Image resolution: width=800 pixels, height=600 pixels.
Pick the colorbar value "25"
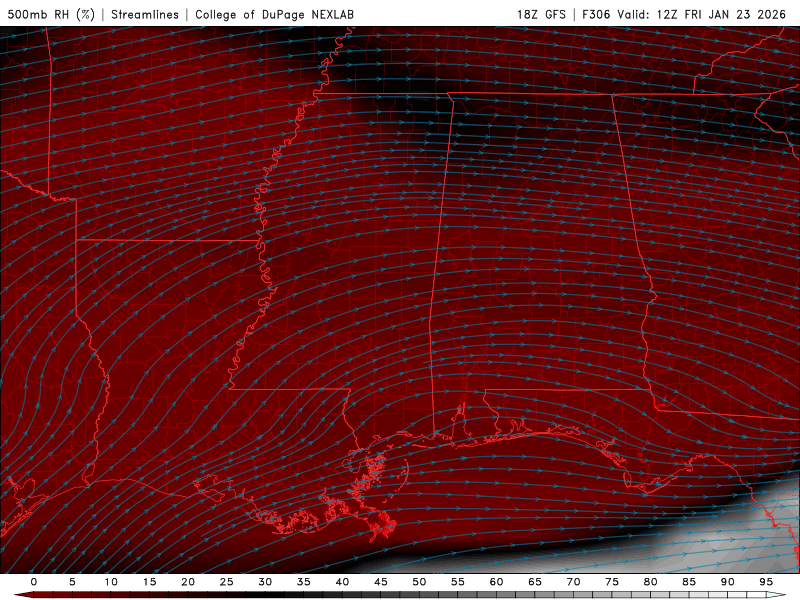227,582
